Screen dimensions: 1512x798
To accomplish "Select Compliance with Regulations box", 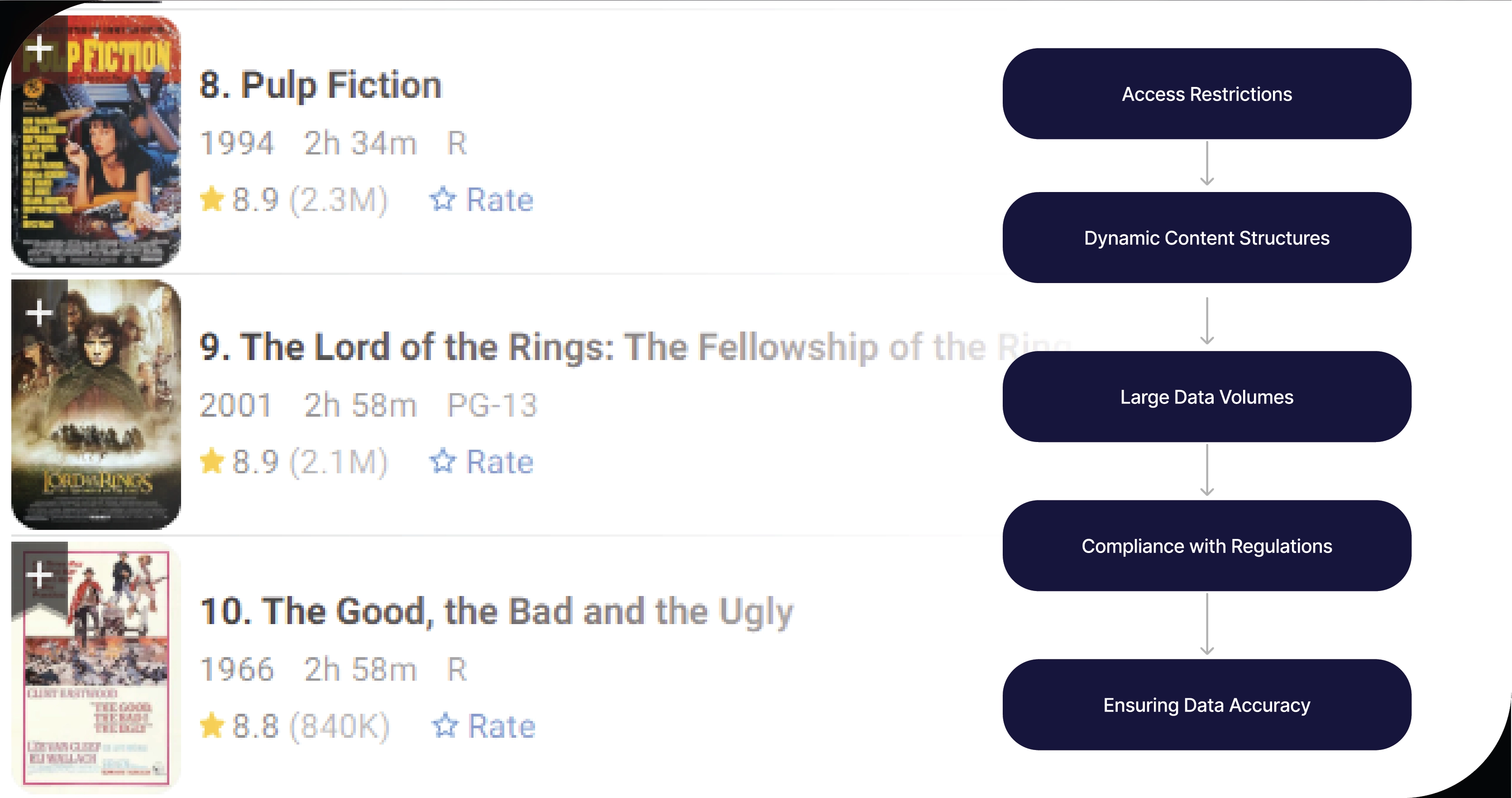I will [x=1206, y=546].
